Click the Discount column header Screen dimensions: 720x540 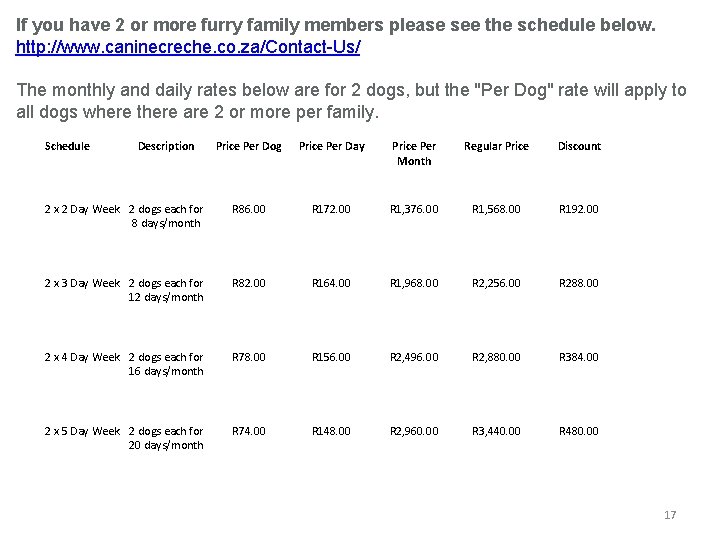(x=579, y=146)
